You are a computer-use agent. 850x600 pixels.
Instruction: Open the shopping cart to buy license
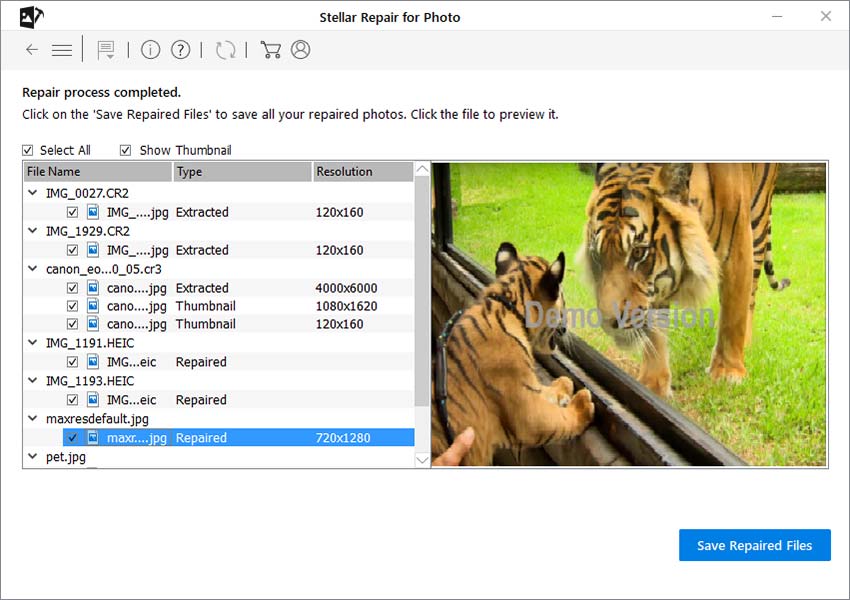click(x=270, y=49)
